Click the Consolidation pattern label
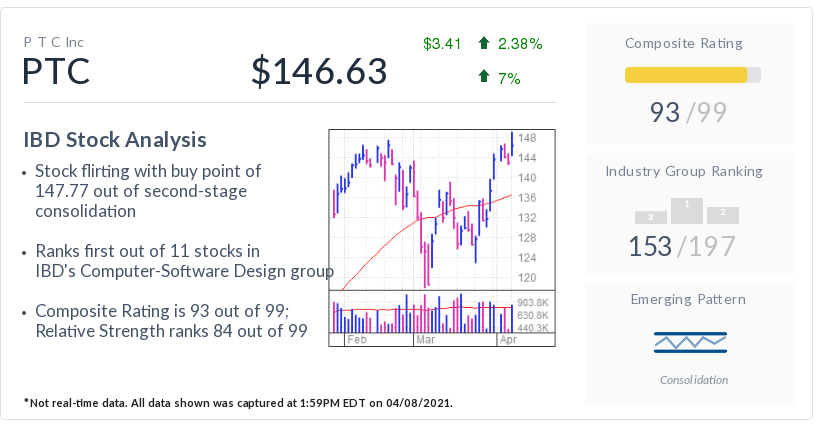 click(x=694, y=380)
